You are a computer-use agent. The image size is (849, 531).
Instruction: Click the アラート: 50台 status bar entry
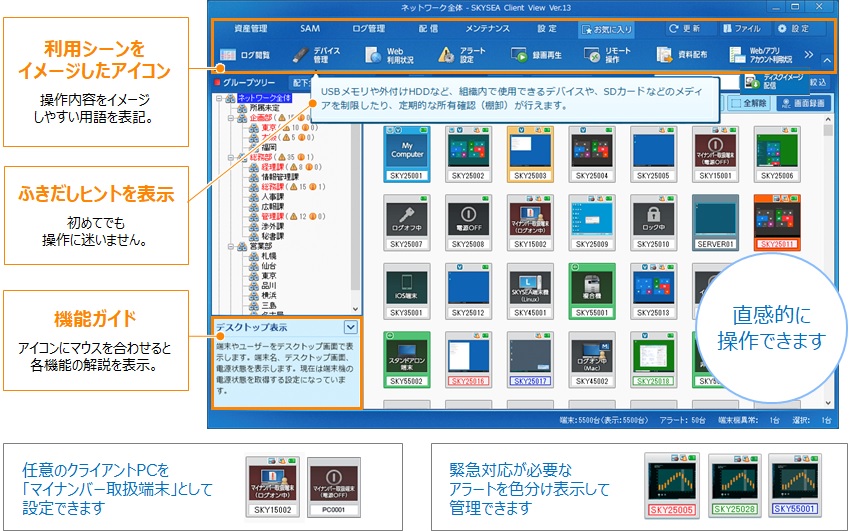(682, 420)
